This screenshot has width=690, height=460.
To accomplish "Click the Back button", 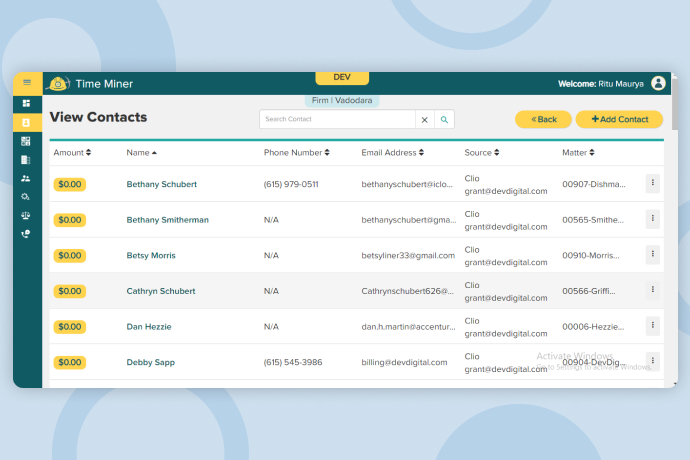I will [x=543, y=119].
